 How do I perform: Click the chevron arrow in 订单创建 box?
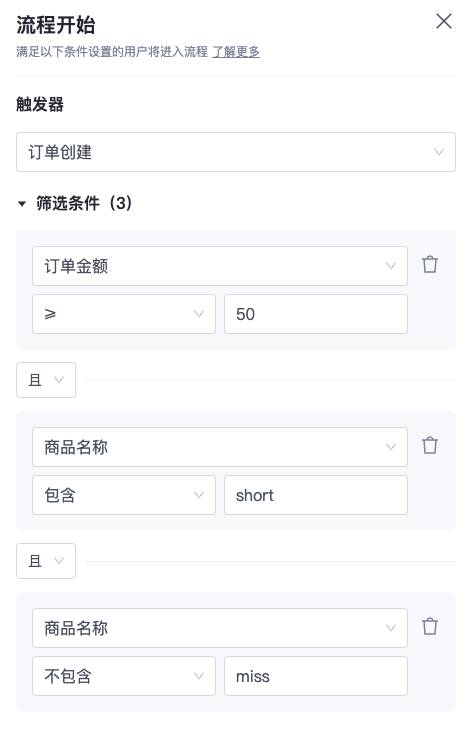pos(439,152)
